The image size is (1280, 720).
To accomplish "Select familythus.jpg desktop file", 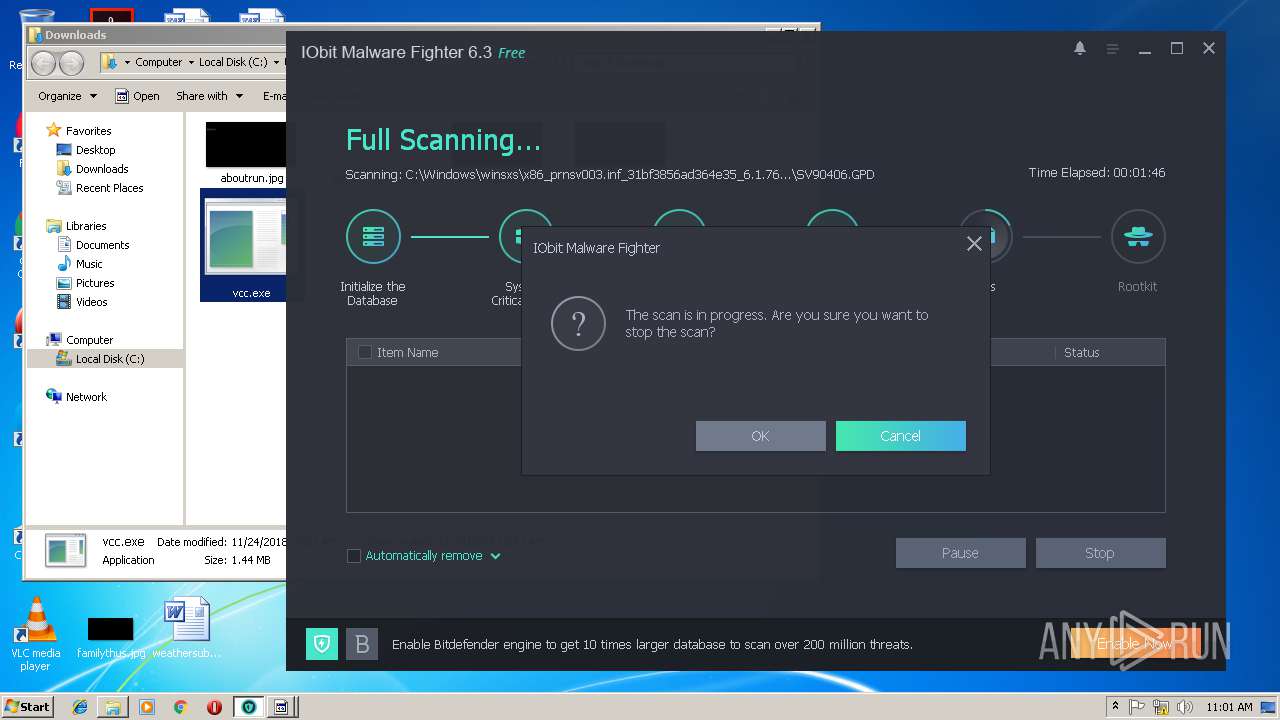I will click(x=111, y=638).
